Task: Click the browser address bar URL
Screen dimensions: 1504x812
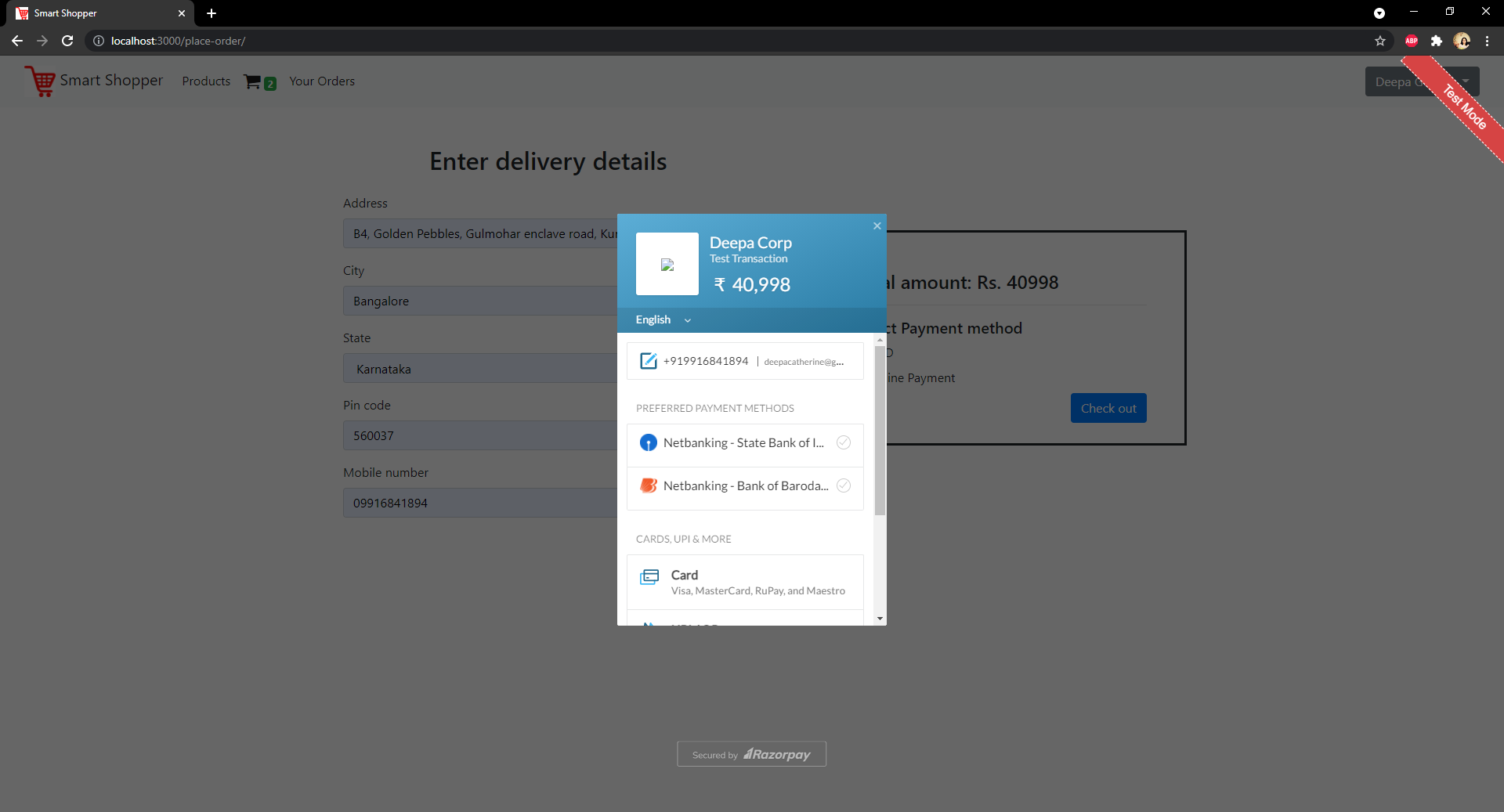Action: [178, 41]
